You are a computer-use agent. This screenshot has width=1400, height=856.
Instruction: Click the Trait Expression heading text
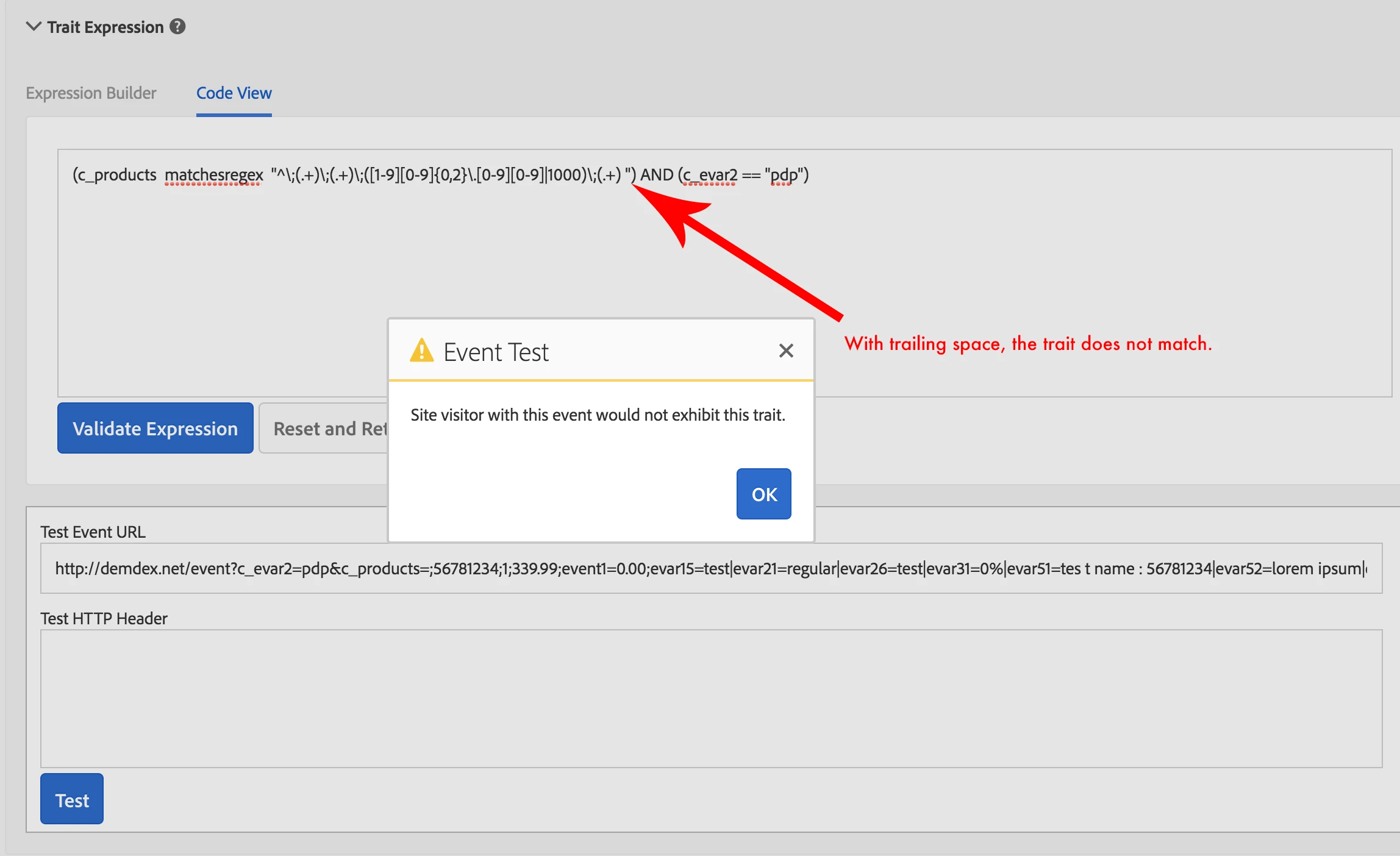[x=105, y=27]
